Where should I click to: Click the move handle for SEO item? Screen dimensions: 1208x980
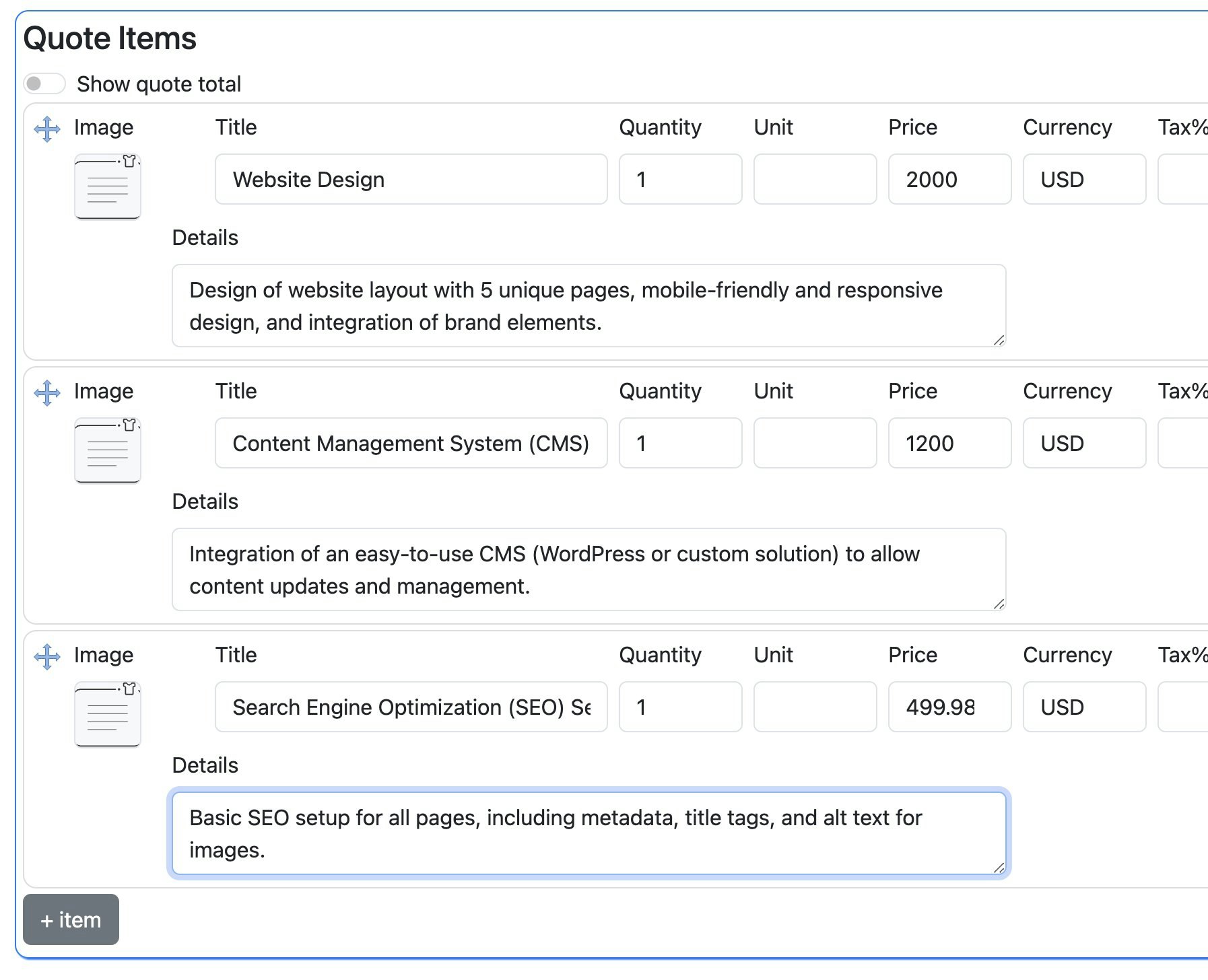coord(47,656)
